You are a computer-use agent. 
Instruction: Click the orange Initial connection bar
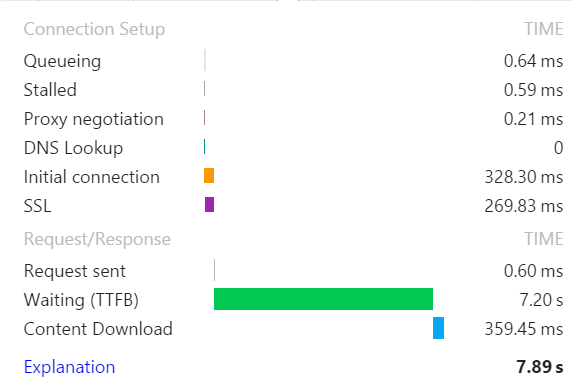[x=209, y=175]
